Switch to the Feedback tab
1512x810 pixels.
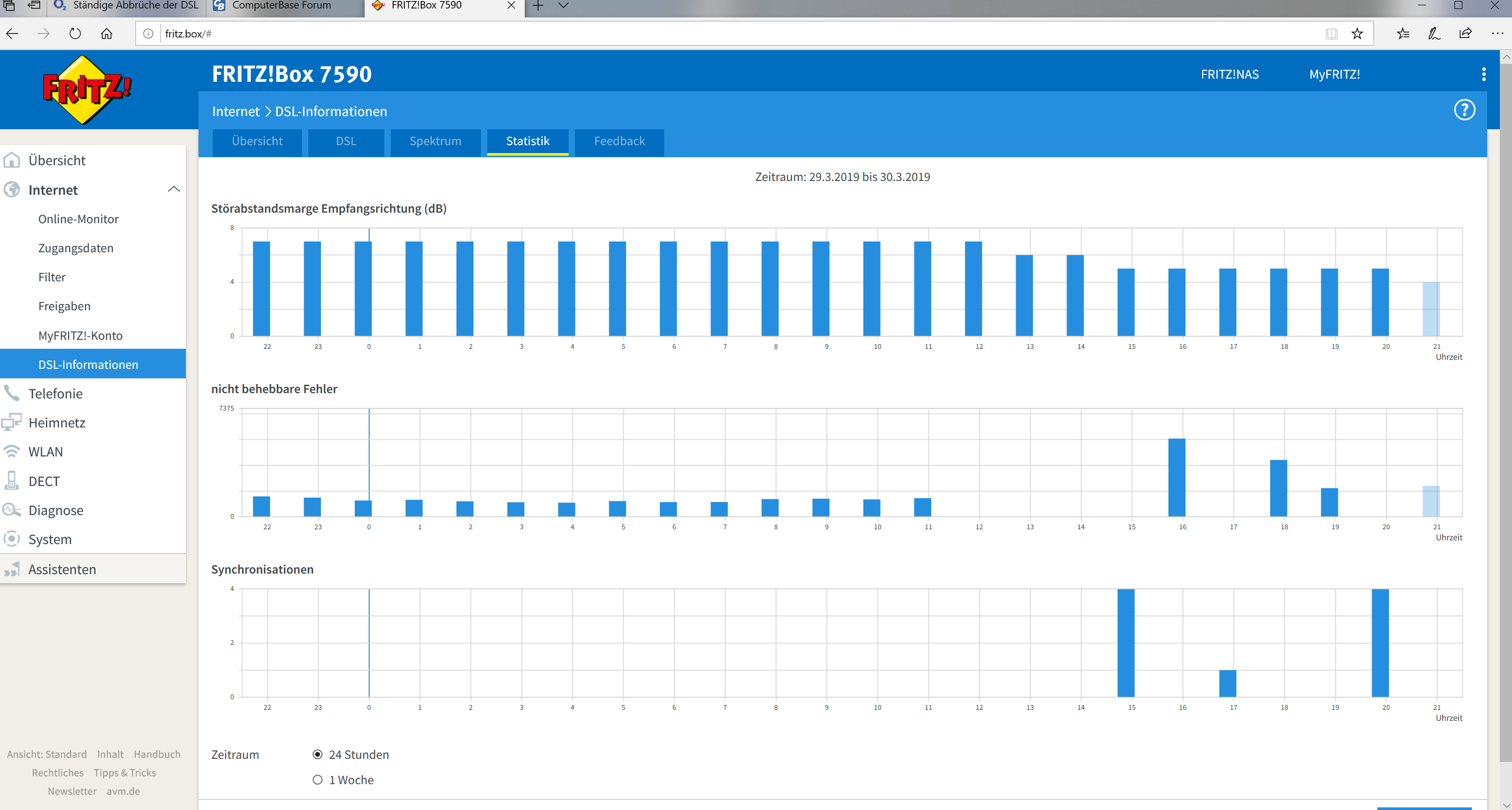619,141
